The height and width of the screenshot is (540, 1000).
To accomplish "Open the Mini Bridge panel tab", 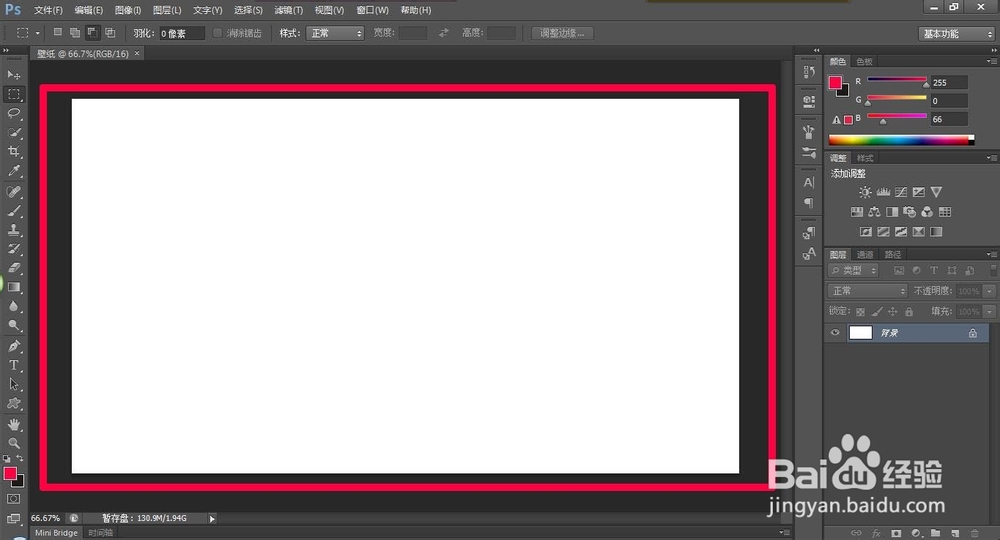I will coord(56,532).
